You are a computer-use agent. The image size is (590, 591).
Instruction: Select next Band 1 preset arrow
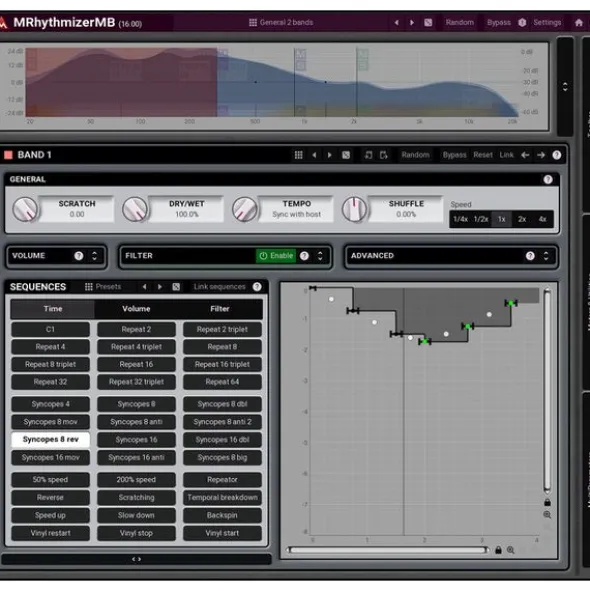pos(329,155)
